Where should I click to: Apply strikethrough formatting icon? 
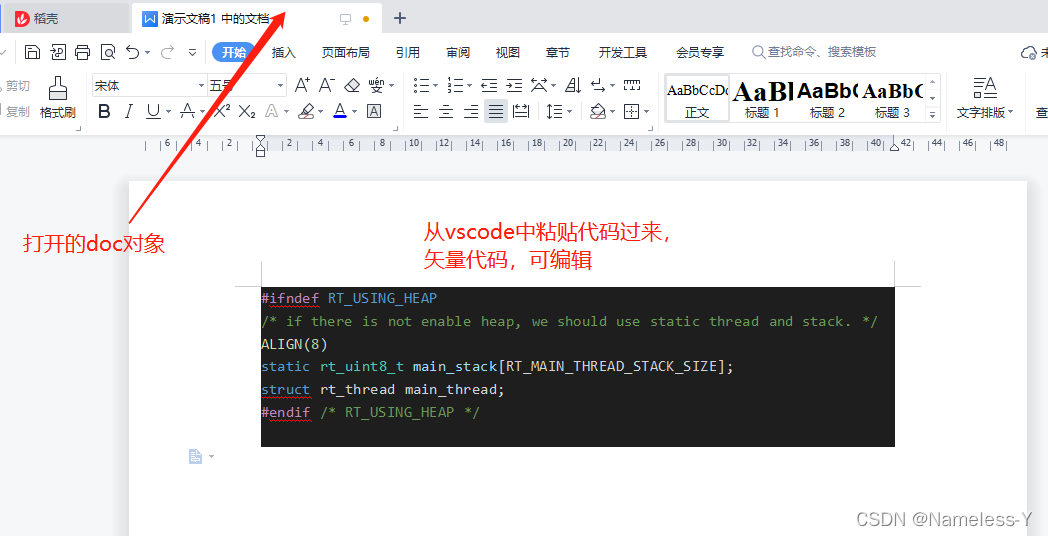click(188, 111)
